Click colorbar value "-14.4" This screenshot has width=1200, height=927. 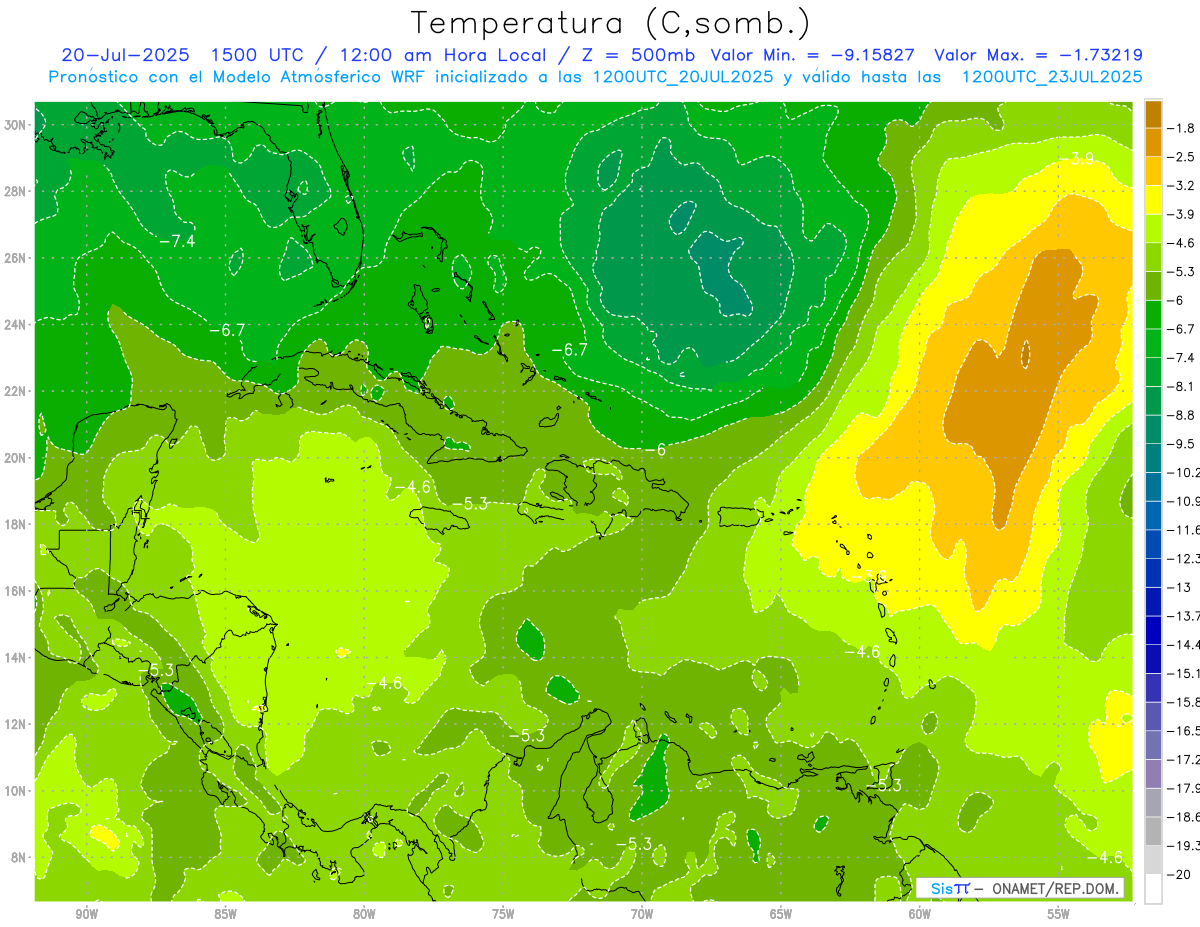1183,644
